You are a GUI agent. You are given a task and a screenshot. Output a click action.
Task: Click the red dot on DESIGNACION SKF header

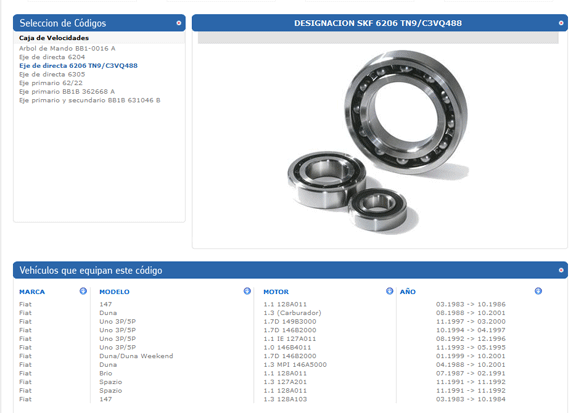[561, 23]
